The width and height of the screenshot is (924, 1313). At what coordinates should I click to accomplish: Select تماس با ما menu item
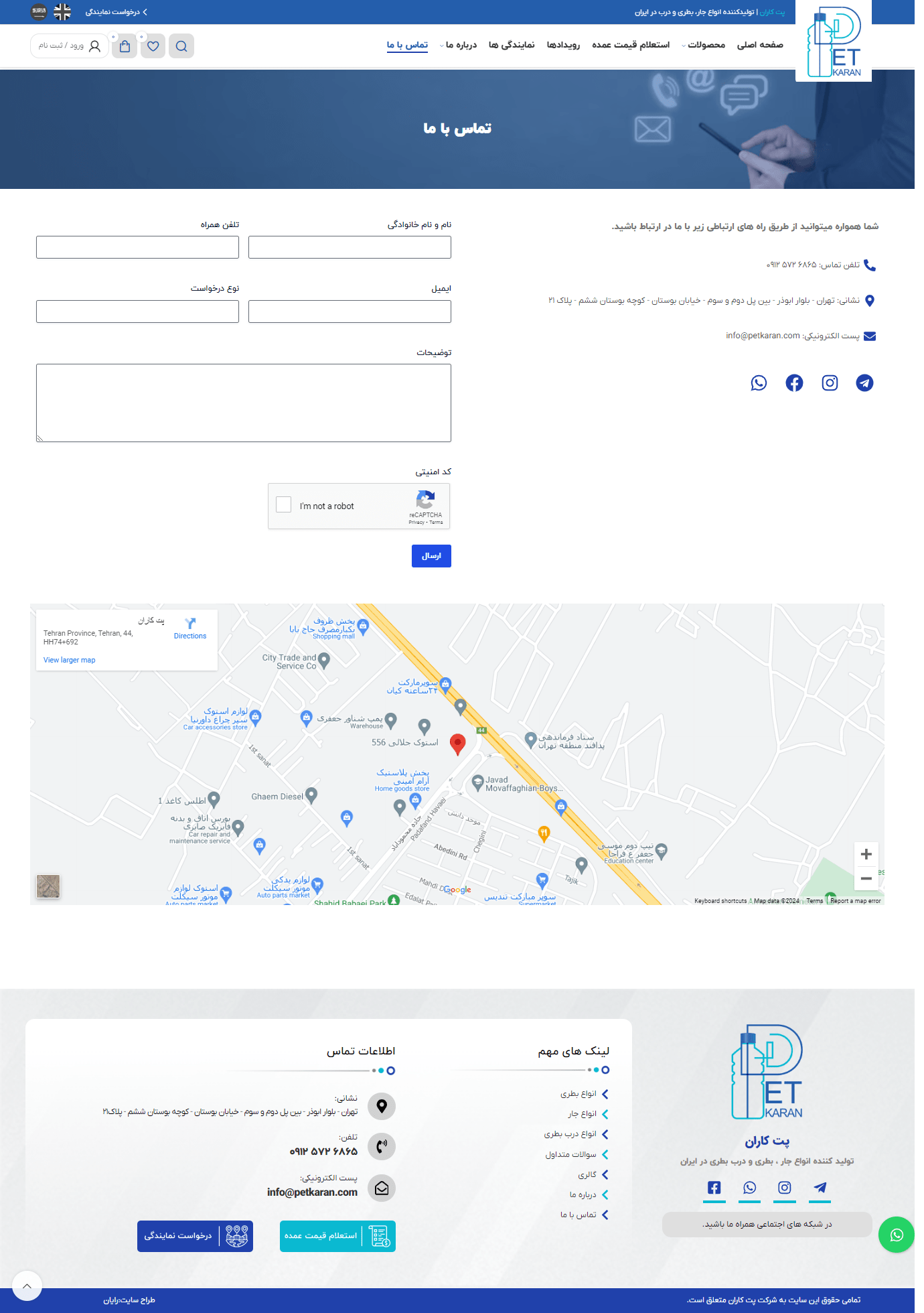(407, 45)
